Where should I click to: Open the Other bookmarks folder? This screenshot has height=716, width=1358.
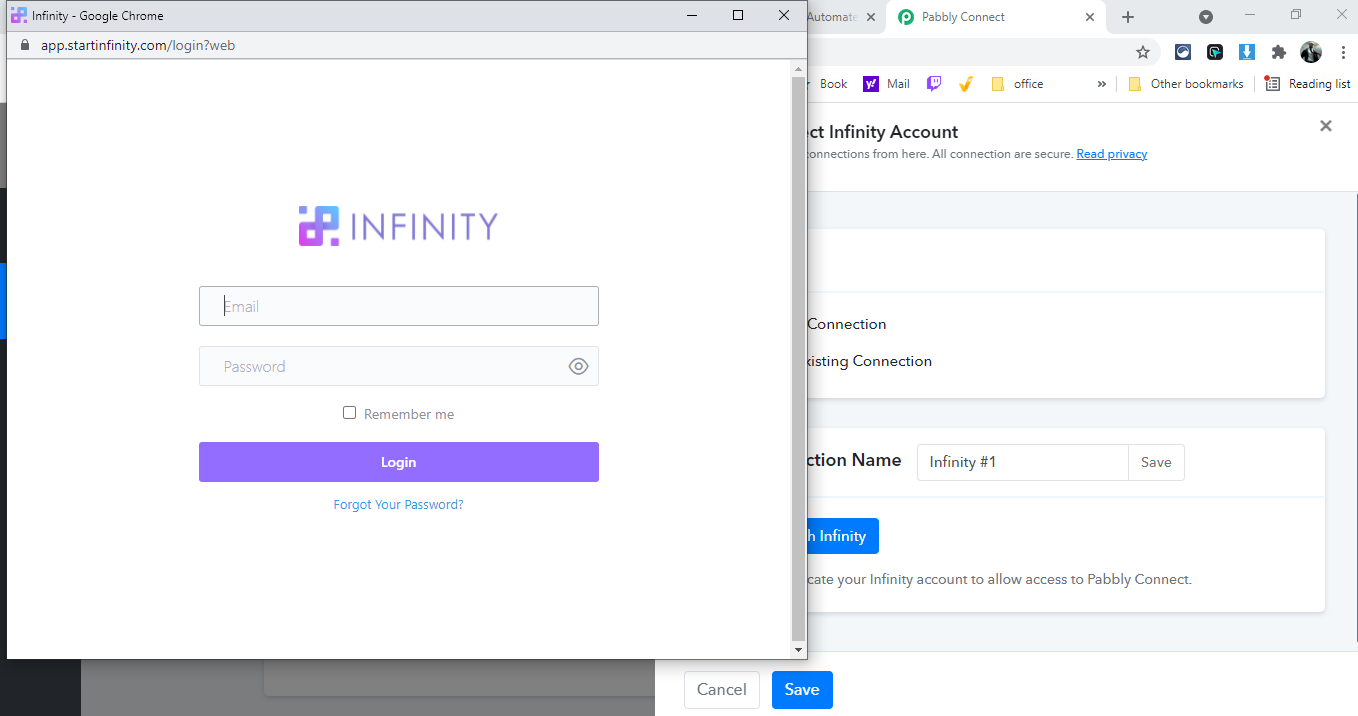(1186, 84)
